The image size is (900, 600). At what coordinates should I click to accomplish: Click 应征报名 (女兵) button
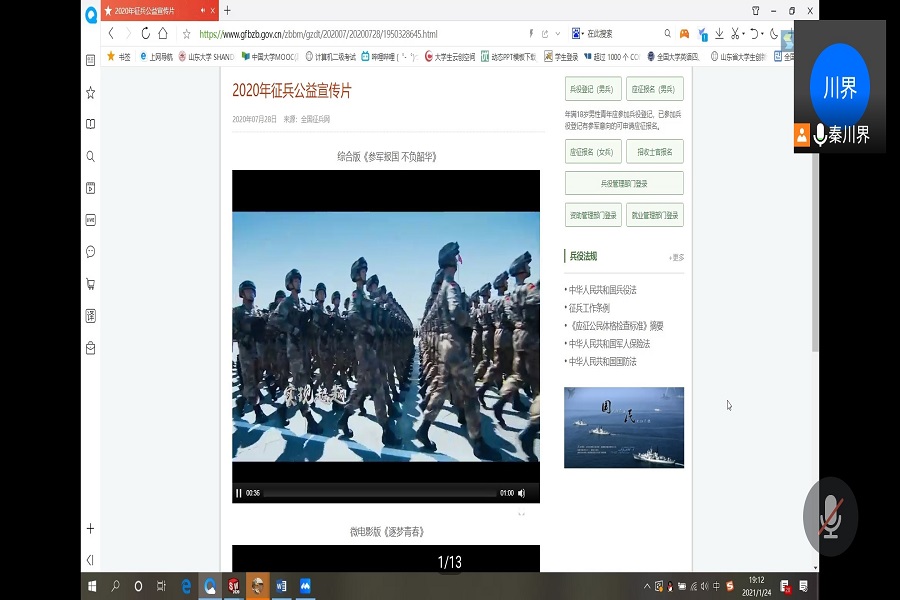tap(593, 152)
